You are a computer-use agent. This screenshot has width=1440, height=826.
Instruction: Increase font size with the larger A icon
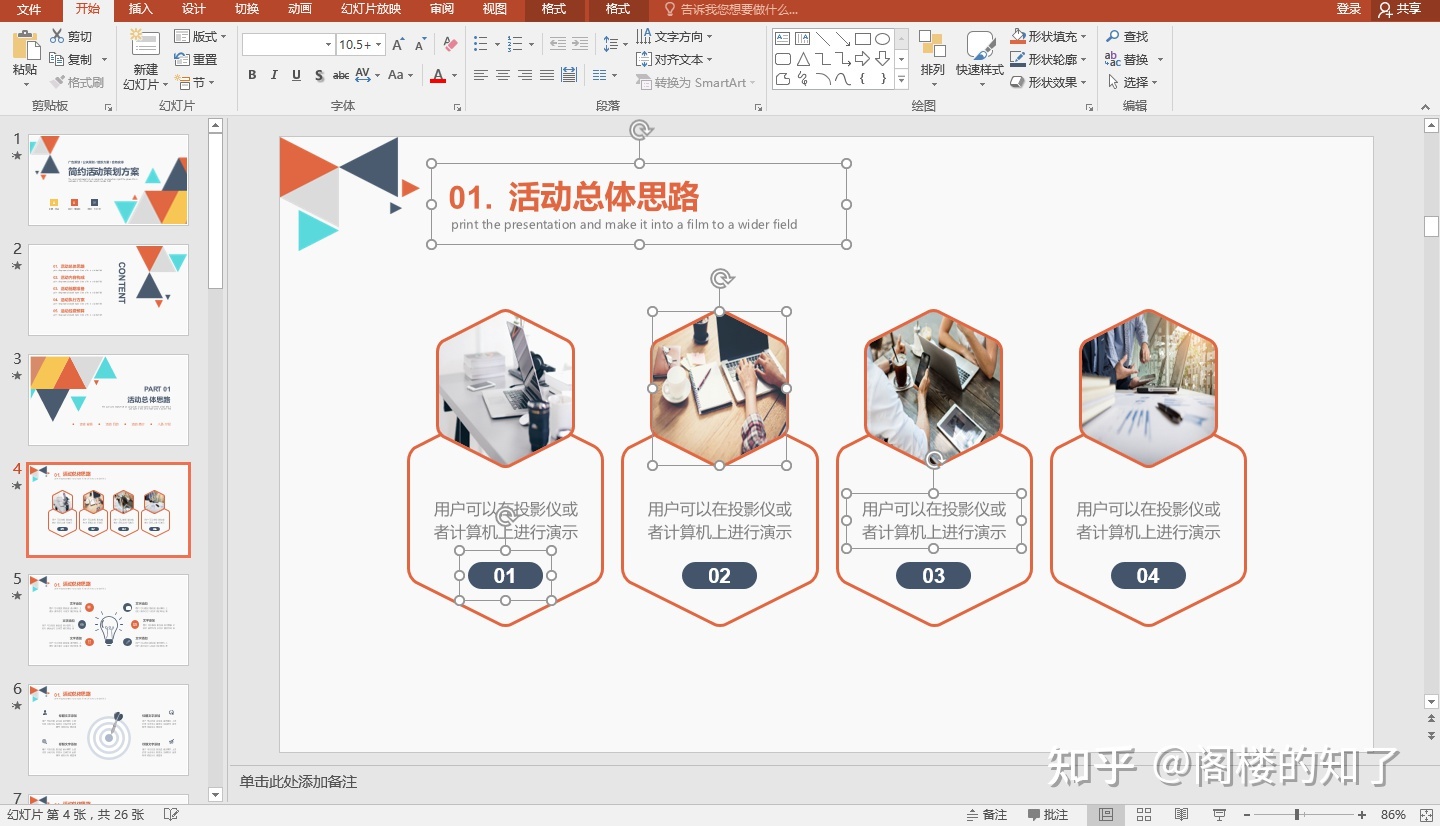click(x=398, y=44)
